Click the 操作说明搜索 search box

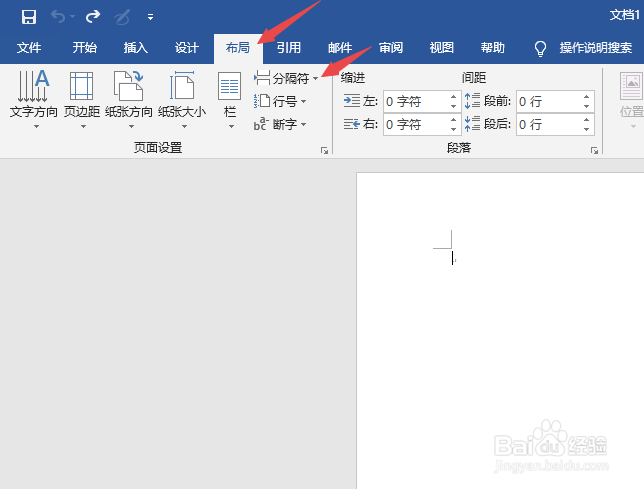coord(596,48)
